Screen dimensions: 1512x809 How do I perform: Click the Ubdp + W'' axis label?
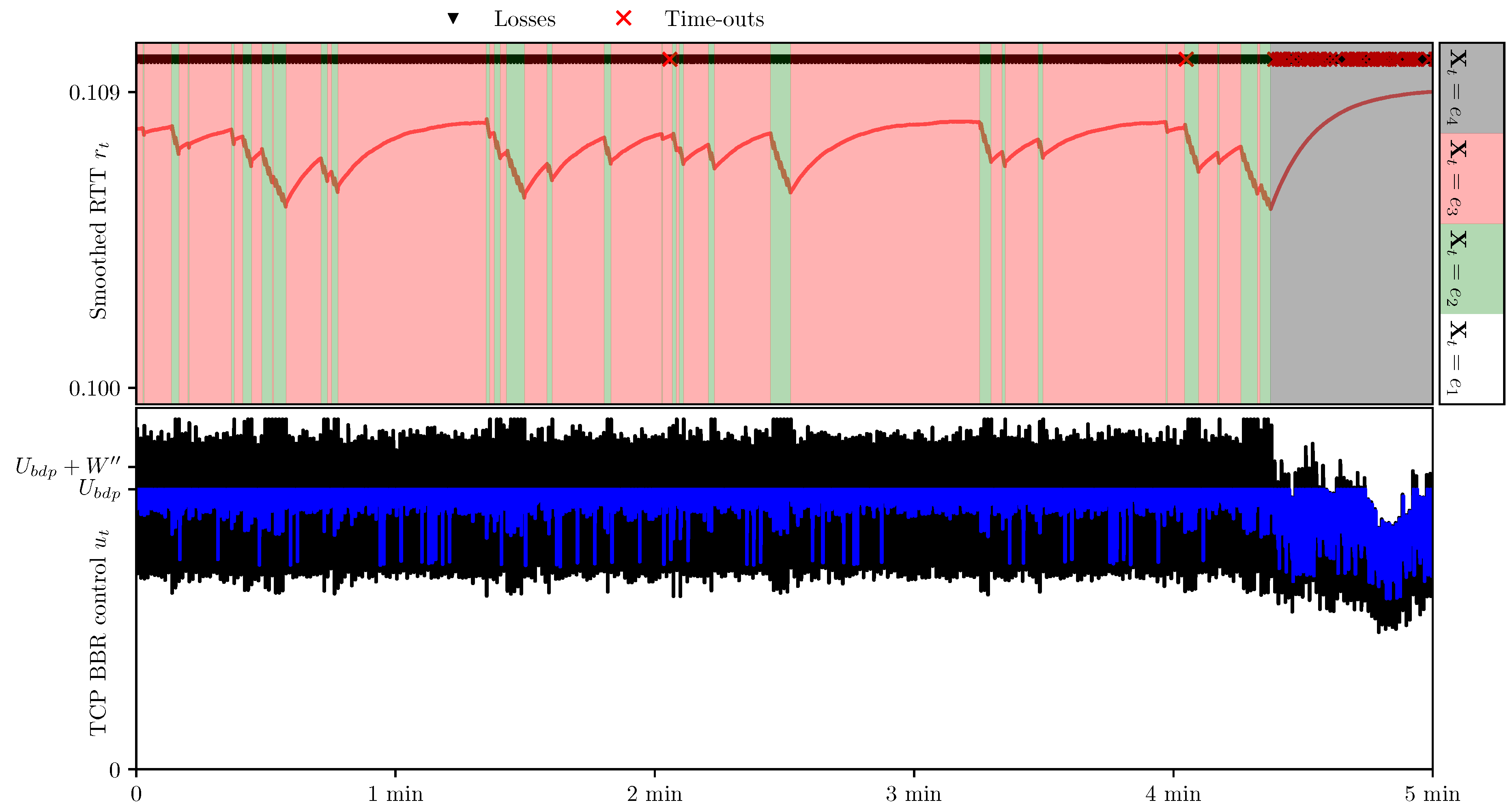pos(67,467)
